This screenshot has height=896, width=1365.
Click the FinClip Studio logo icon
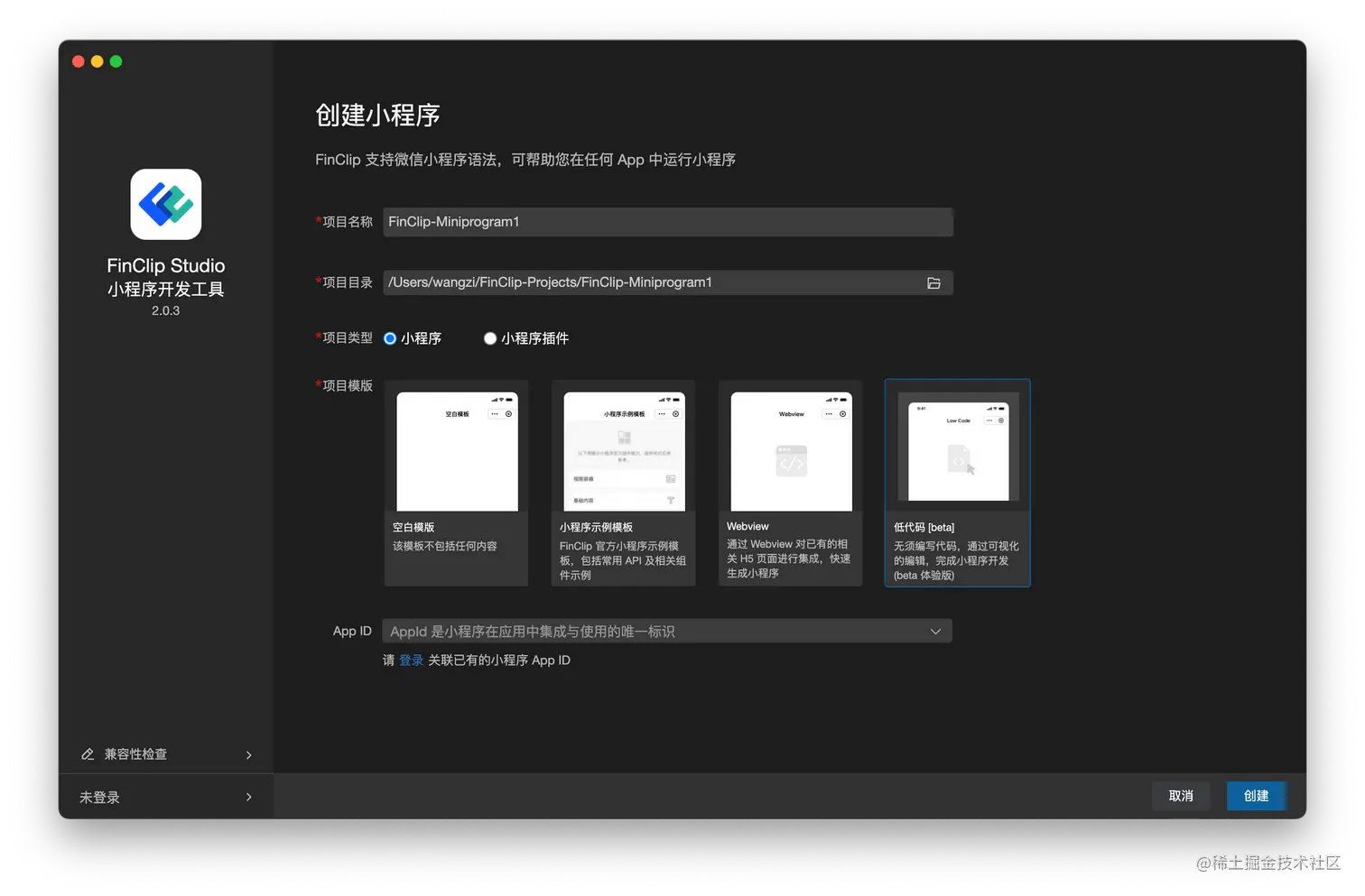click(x=166, y=204)
